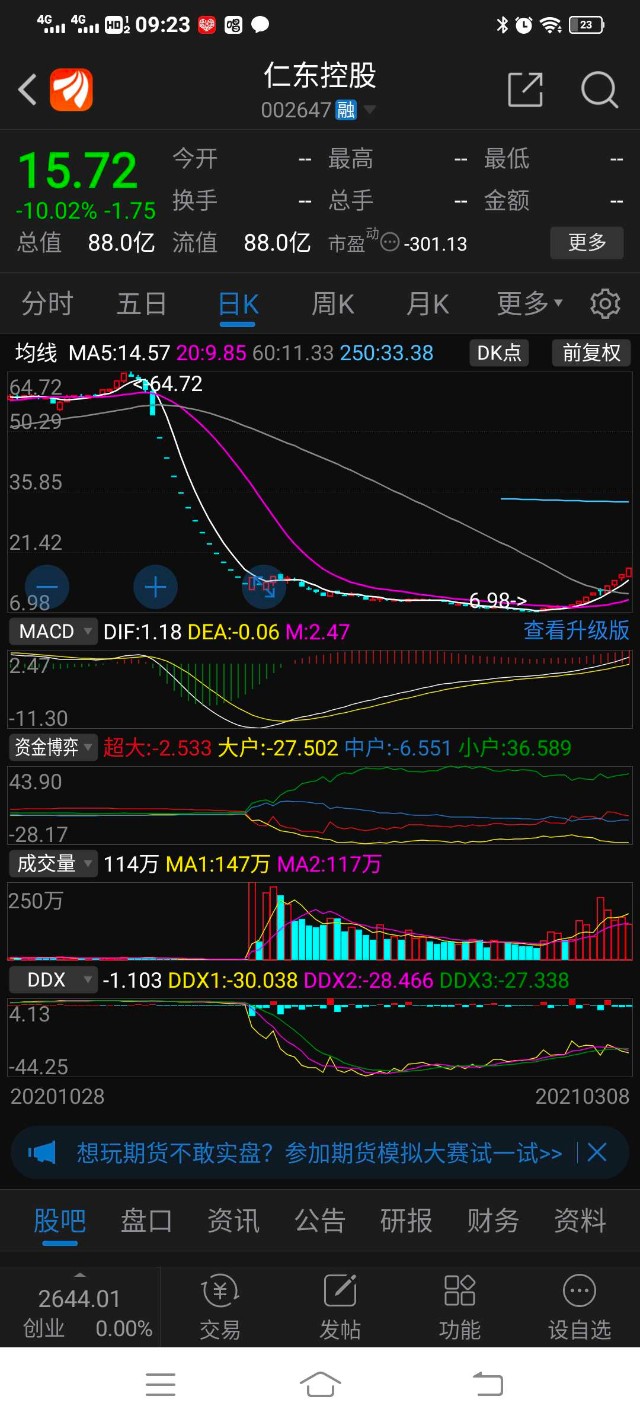Toggle 前复权 price adjustment
This screenshot has height=1422, width=640.
coord(591,353)
